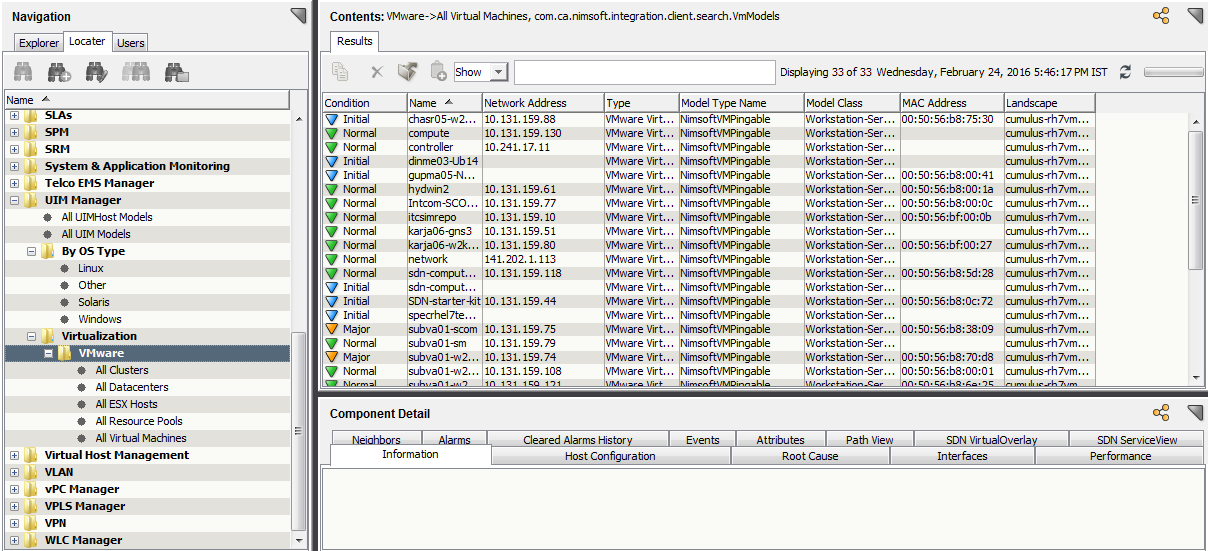Click the copy icon in Results toolbar
The height and width of the screenshot is (551, 1208).
click(341, 72)
